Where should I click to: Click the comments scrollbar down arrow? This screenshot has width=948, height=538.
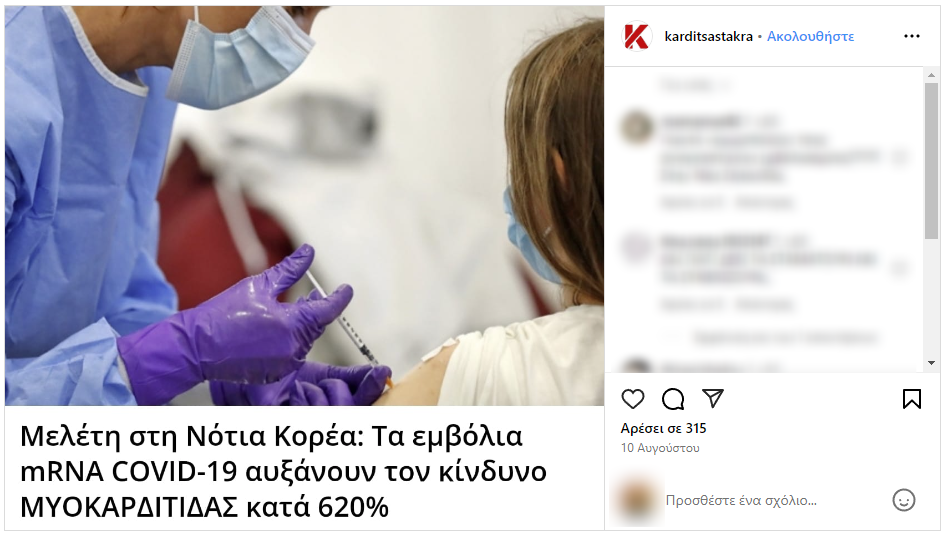pyautogui.click(x=931, y=363)
